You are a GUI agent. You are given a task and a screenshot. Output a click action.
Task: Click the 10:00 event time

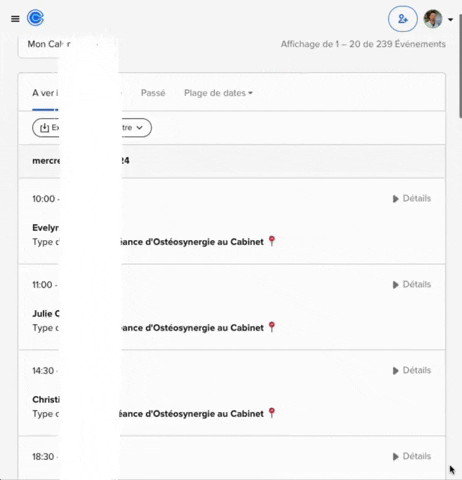pyautogui.click(x=46, y=199)
